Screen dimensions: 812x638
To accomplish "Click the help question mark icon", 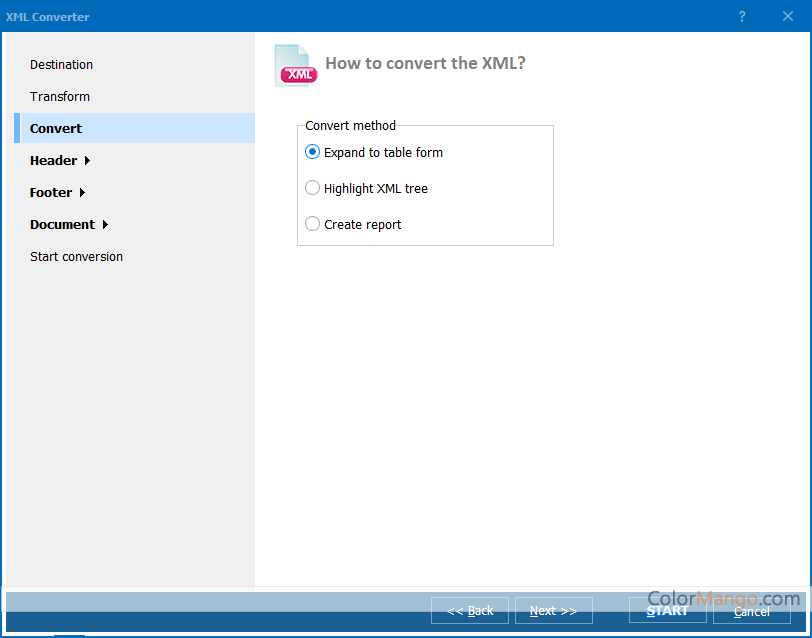I will [742, 16].
